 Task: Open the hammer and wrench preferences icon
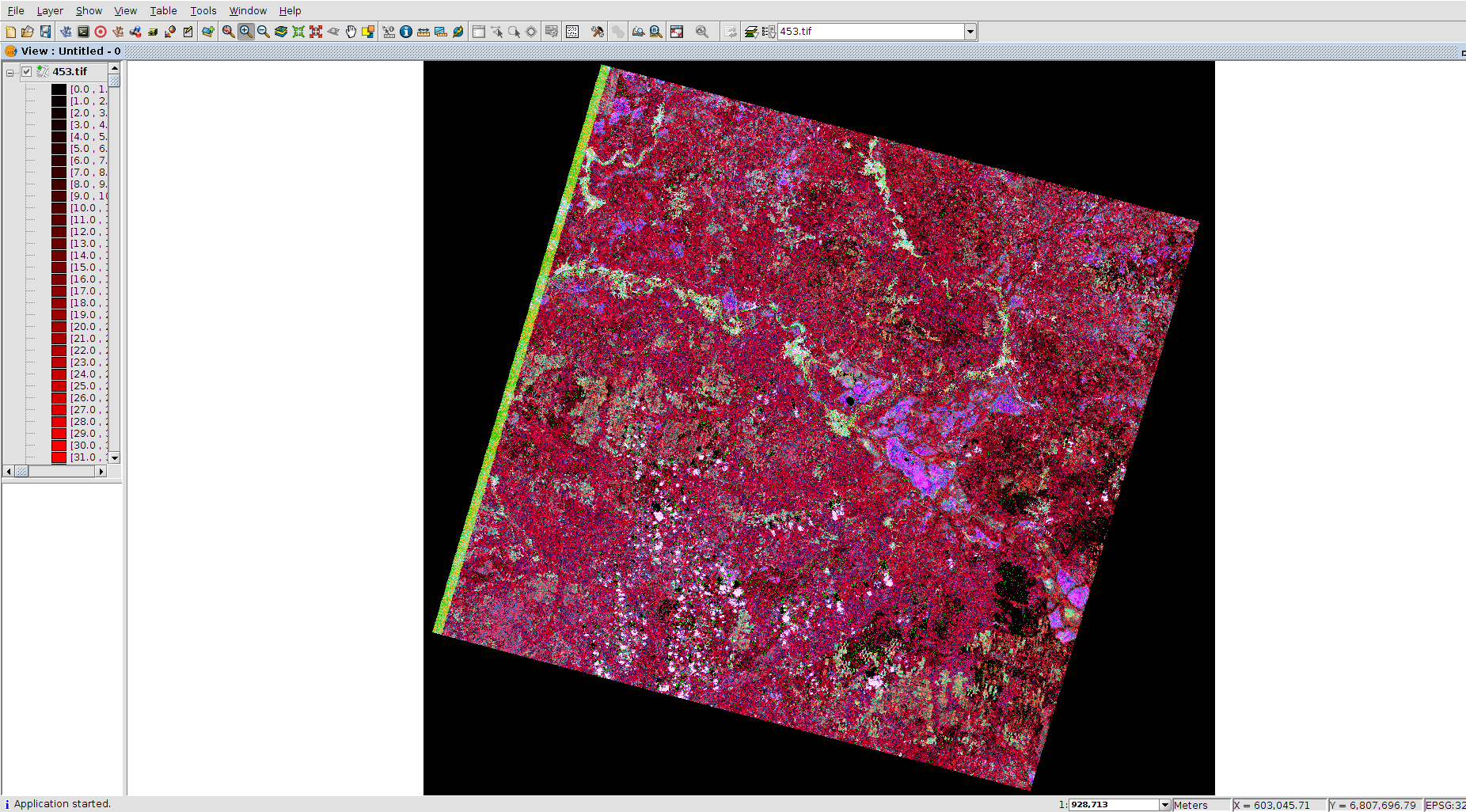point(598,32)
